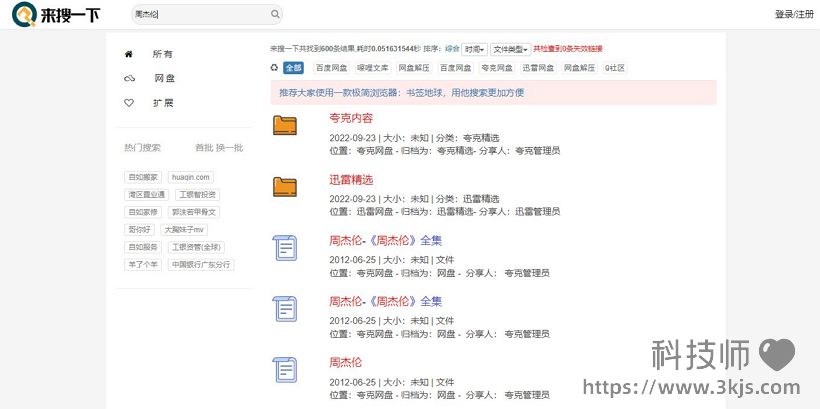The width and height of the screenshot is (820, 409).
Task: Select the 全部 filter tag
Action: pos(293,67)
